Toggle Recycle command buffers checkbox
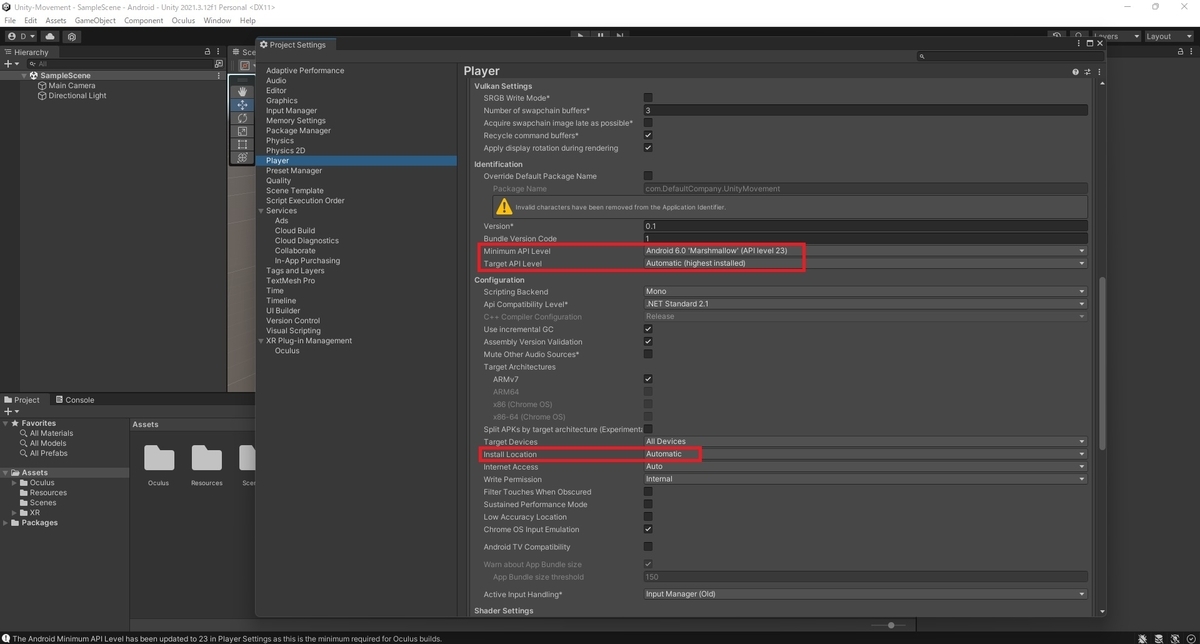This screenshot has width=1200, height=644. 648,135
